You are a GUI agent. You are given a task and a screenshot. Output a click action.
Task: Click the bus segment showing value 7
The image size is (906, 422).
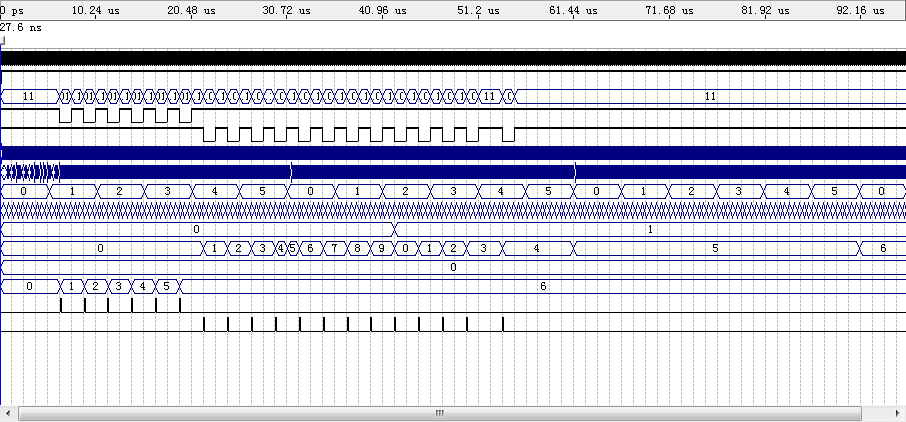pos(334,249)
